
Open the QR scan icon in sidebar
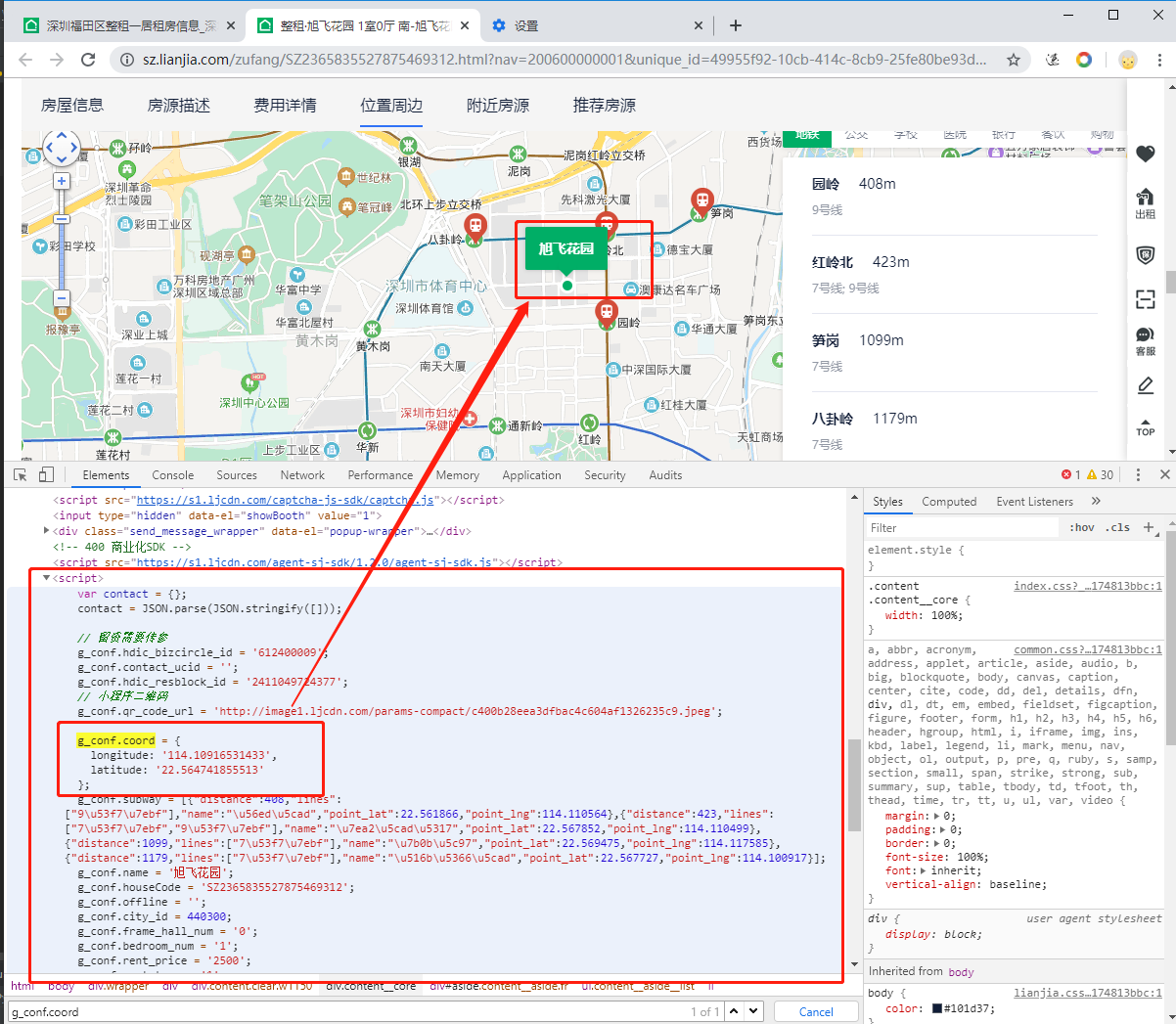coord(1146,299)
